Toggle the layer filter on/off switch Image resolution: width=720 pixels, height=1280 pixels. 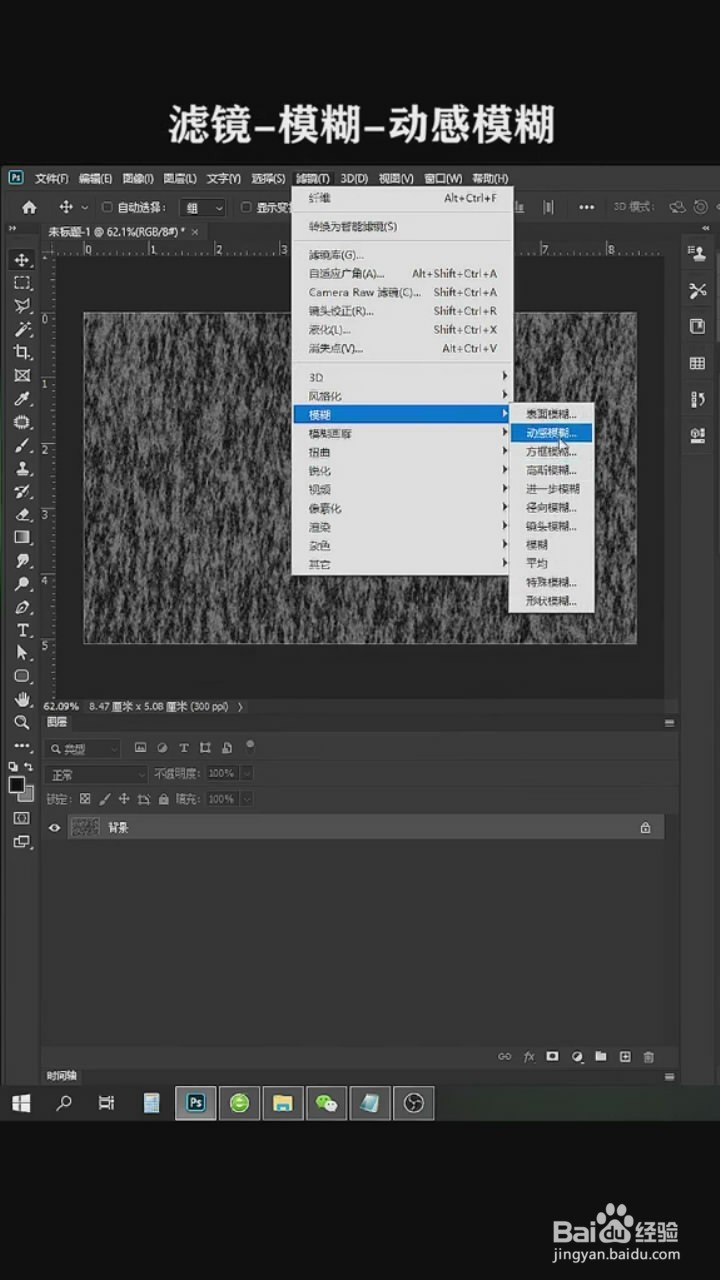[x=250, y=745]
